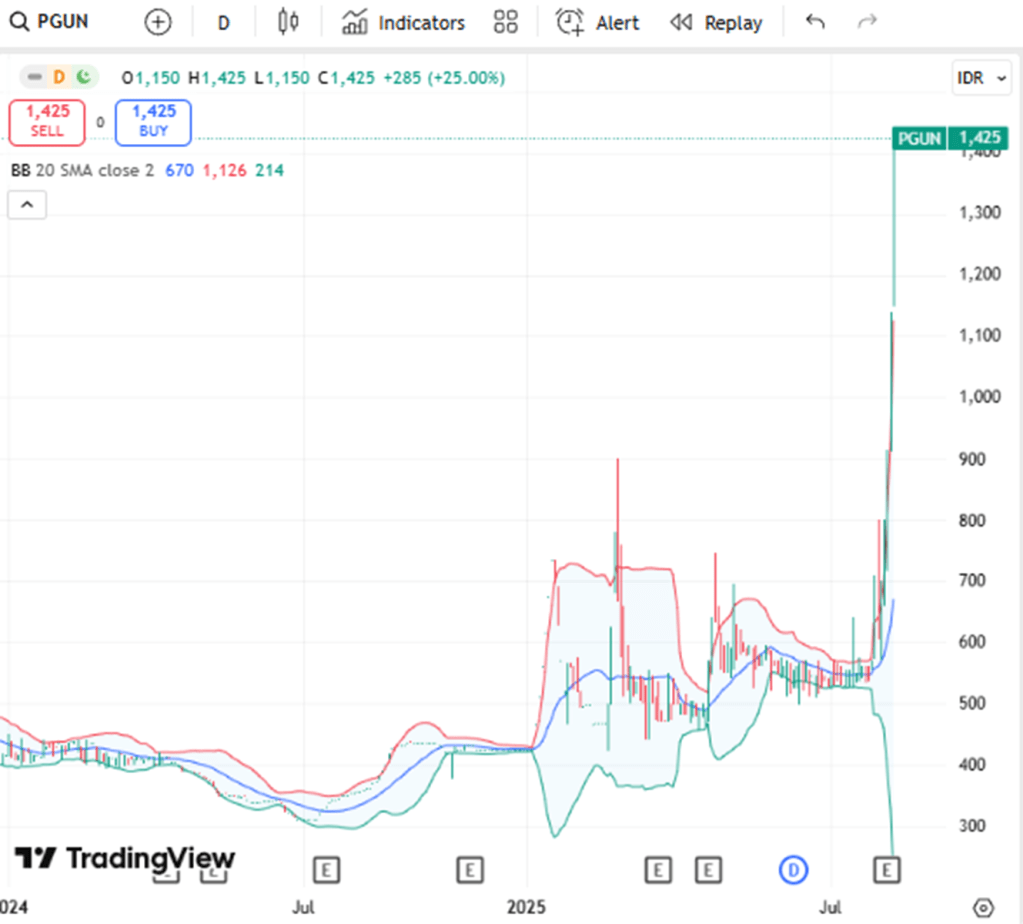Click the red 1,425 SELL button
This screenshot has width=1023, height=924.
coord(47,121)
